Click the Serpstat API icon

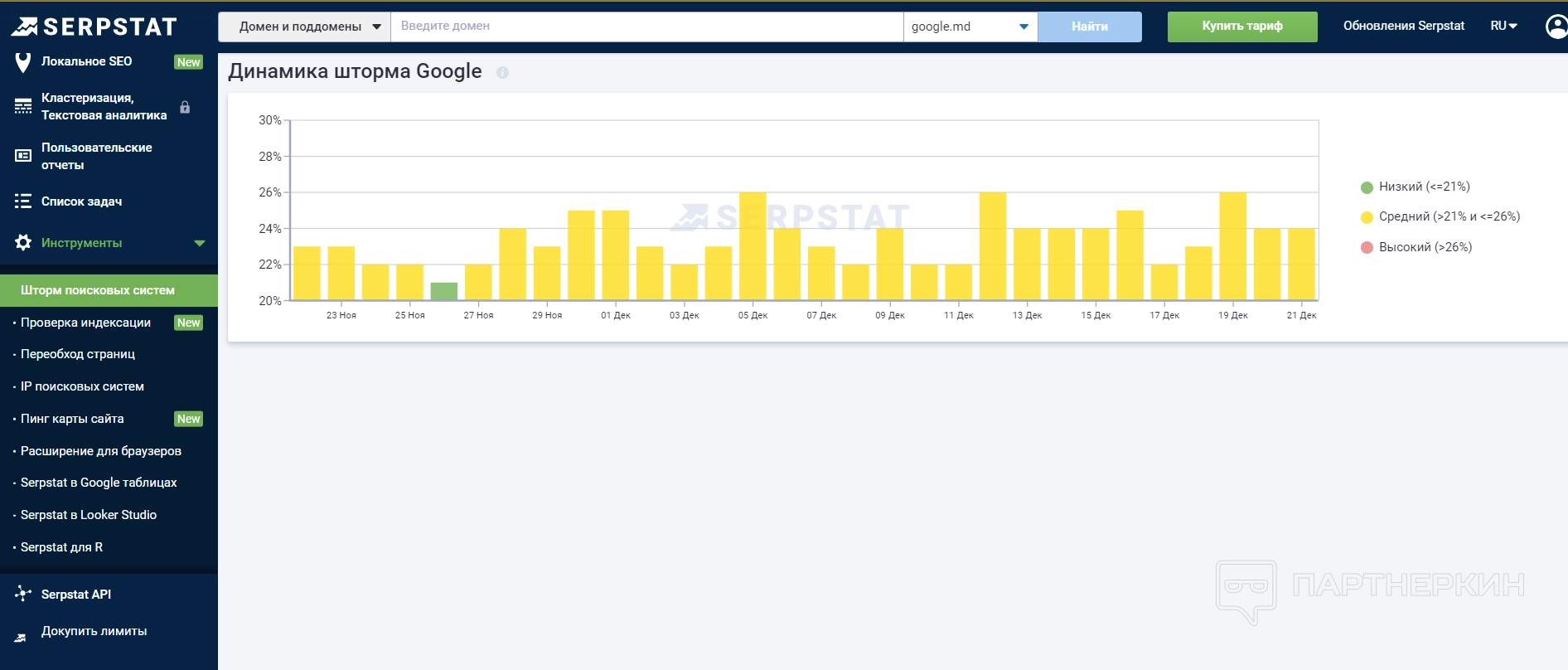click(x=23, y=594)
